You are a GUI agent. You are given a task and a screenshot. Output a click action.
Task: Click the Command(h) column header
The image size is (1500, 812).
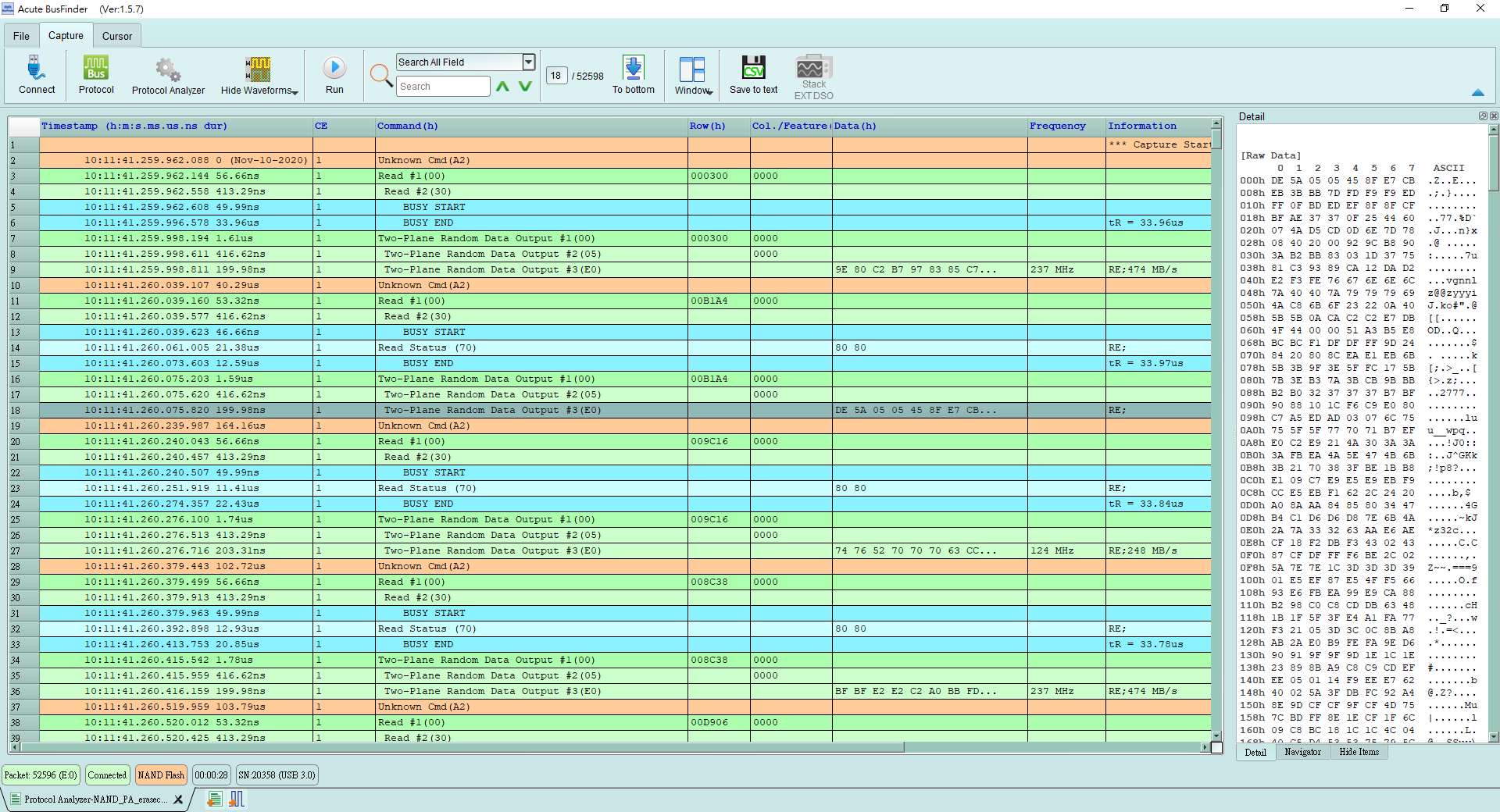pyautogui.click(x=531, y=126)
